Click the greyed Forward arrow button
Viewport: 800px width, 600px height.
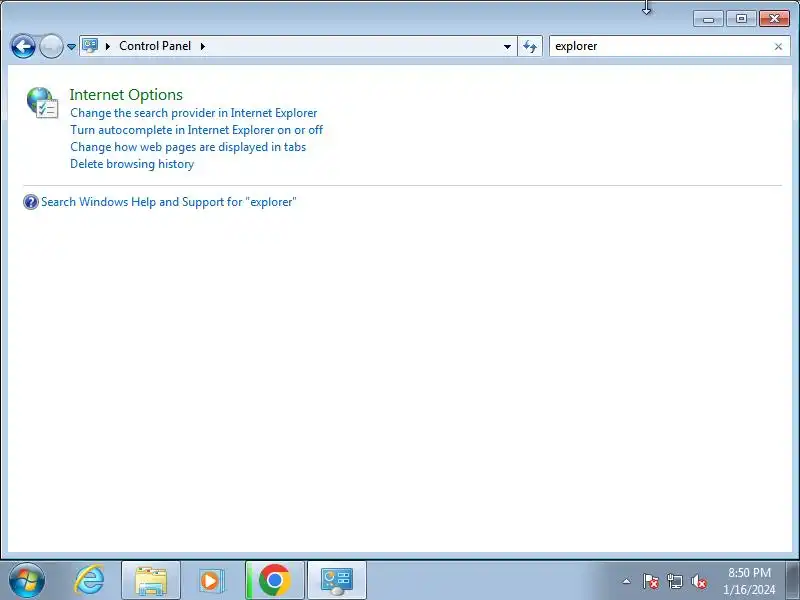(x=51, y=47)
